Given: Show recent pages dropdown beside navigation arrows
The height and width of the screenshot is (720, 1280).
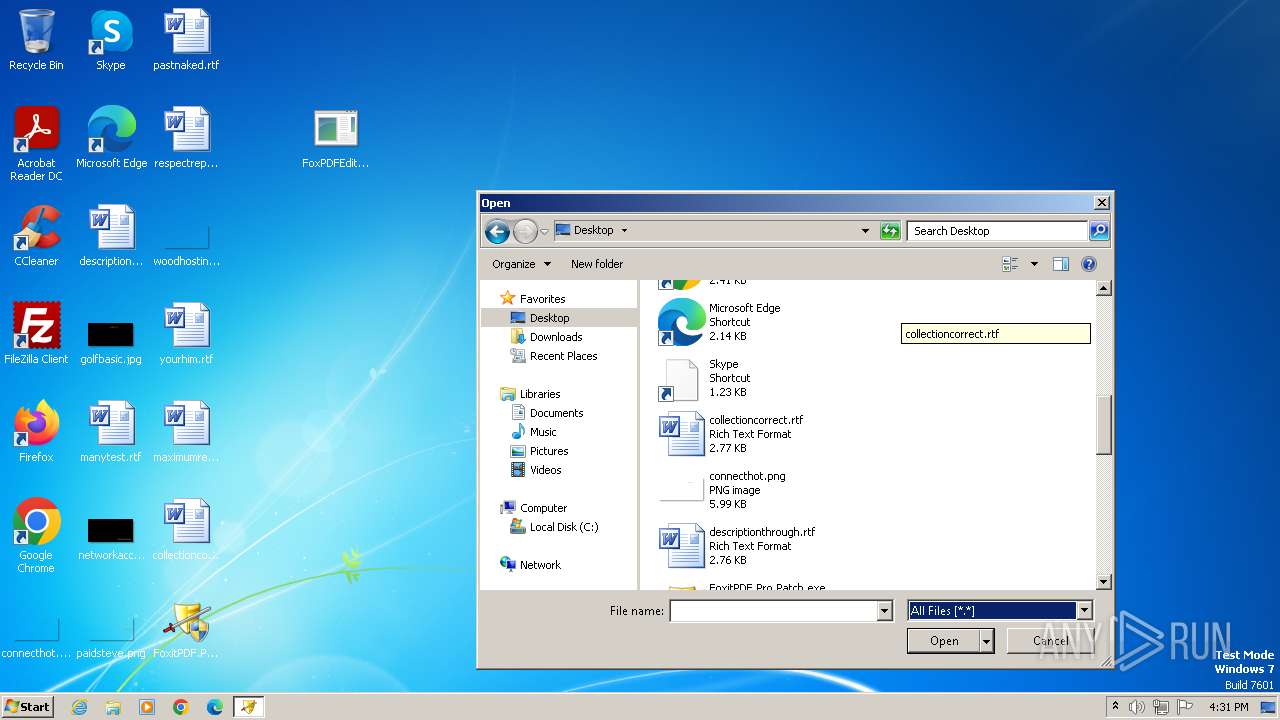Looking at the screenshot, I should pyautogui.click(x=545, y=231).
